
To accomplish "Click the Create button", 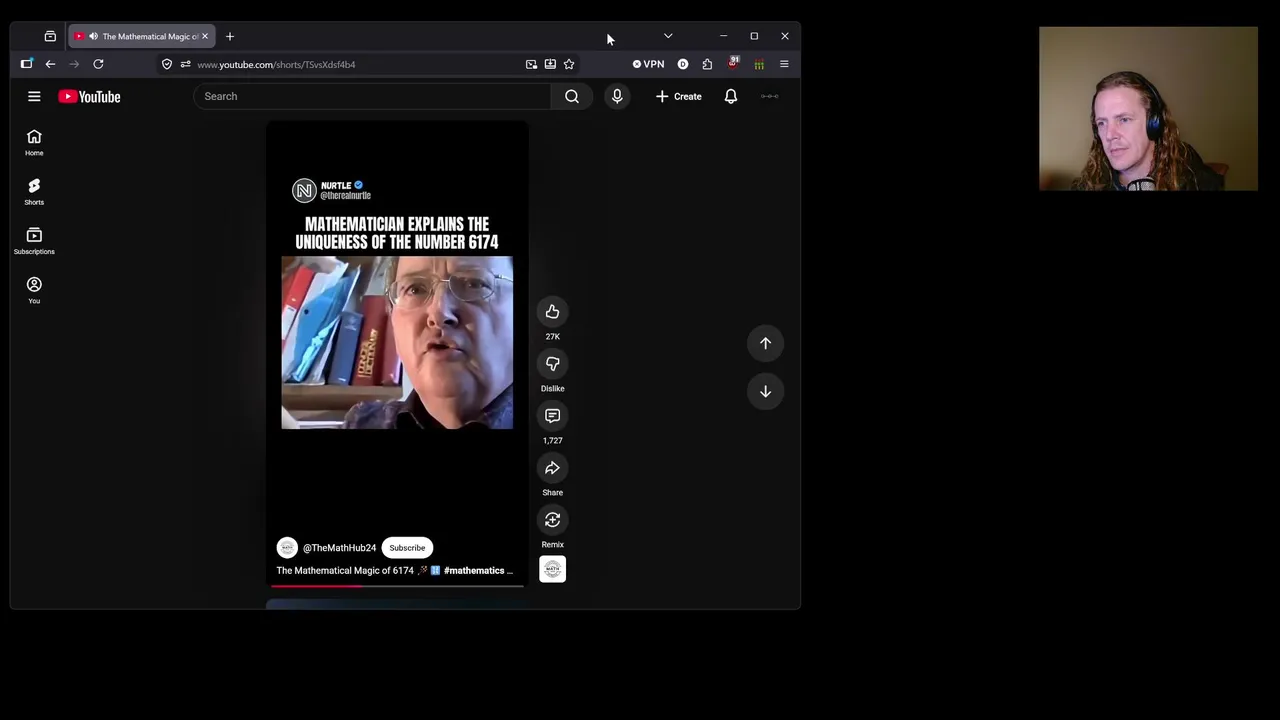I will (679, 96).
